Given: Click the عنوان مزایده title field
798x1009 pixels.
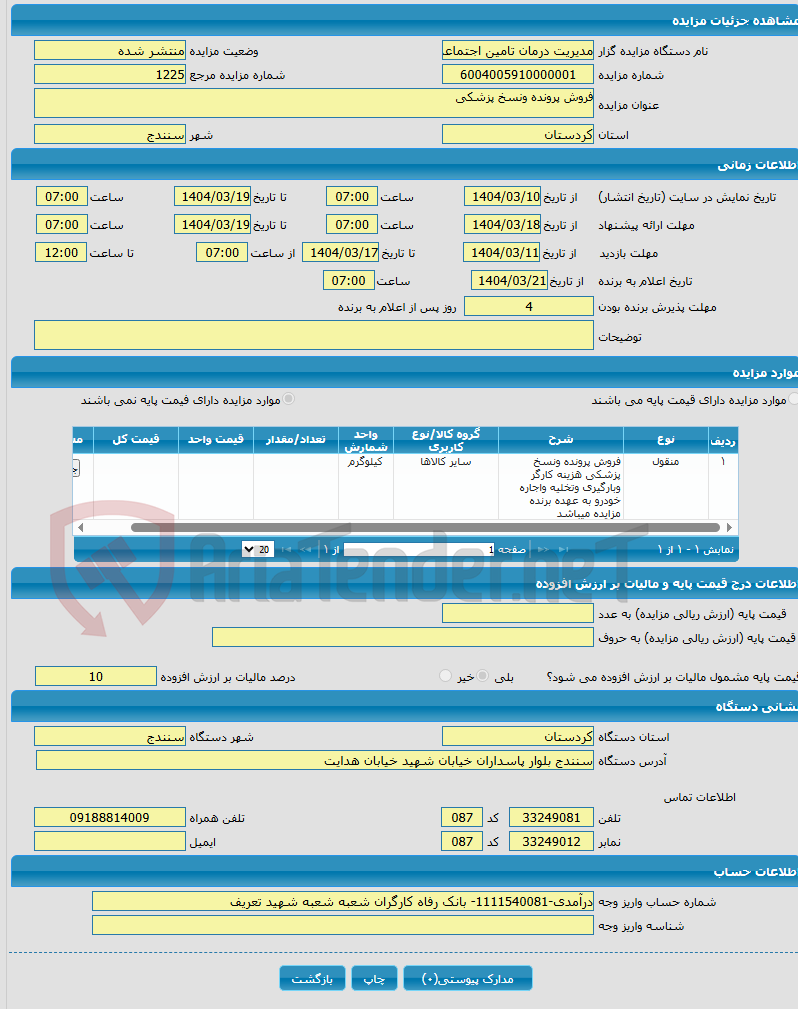Looking at the screenshot, I should tap(314, 103).
